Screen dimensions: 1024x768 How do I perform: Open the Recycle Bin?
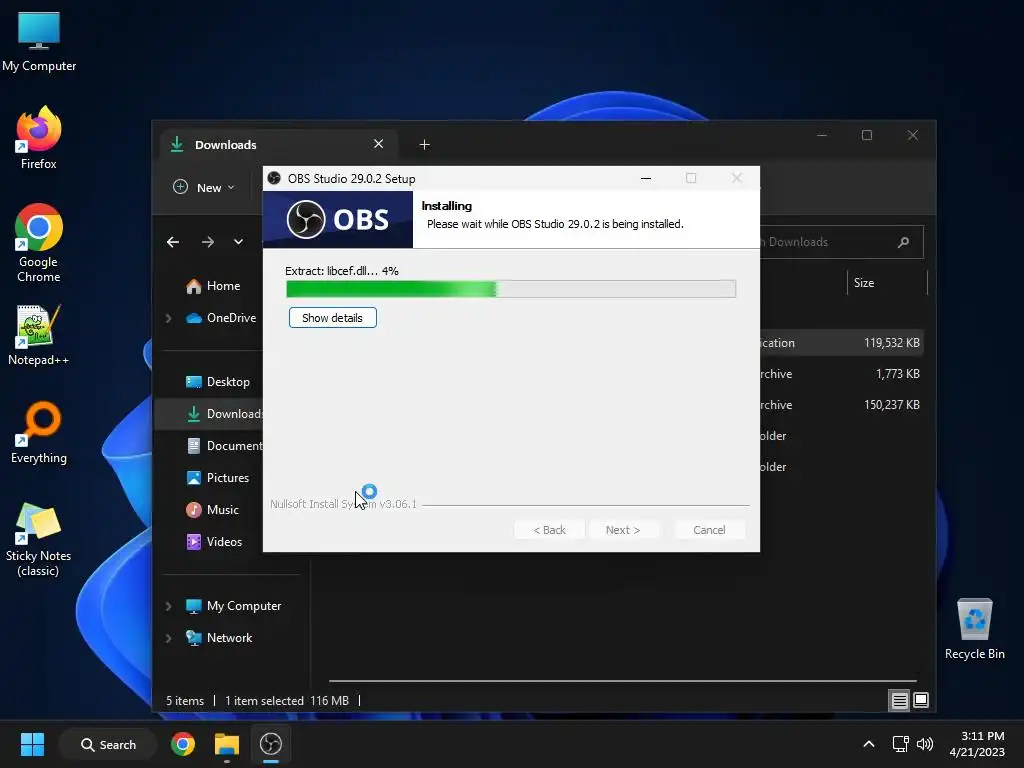coord(974,629)
